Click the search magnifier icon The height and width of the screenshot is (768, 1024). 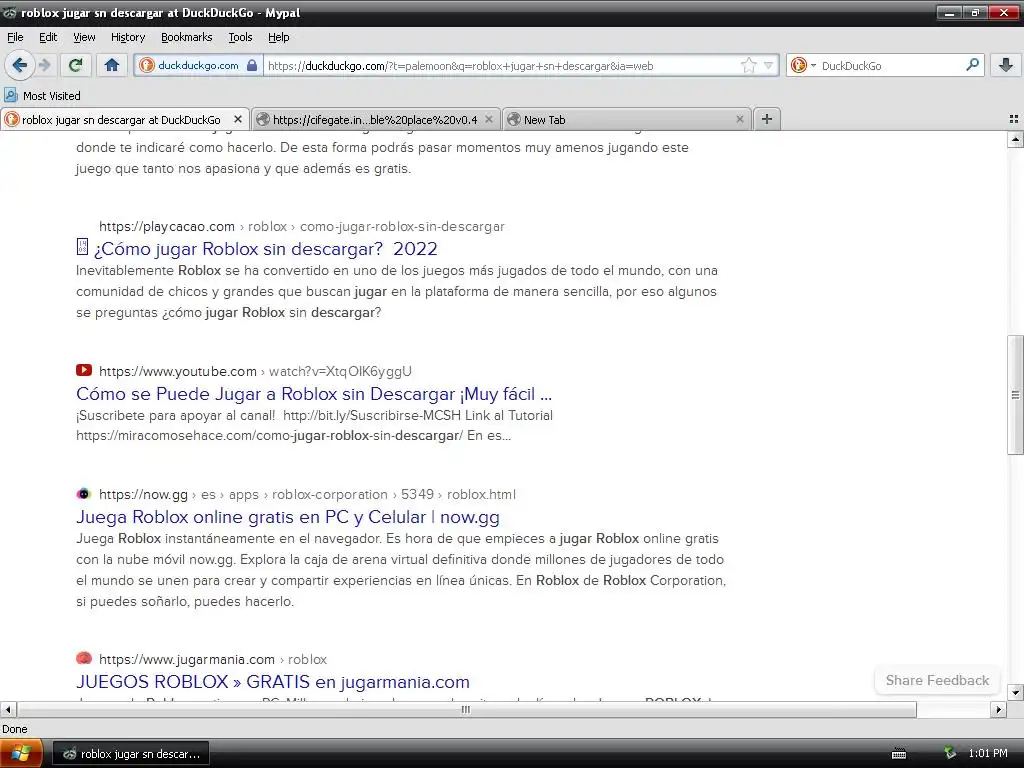point(972,65)
